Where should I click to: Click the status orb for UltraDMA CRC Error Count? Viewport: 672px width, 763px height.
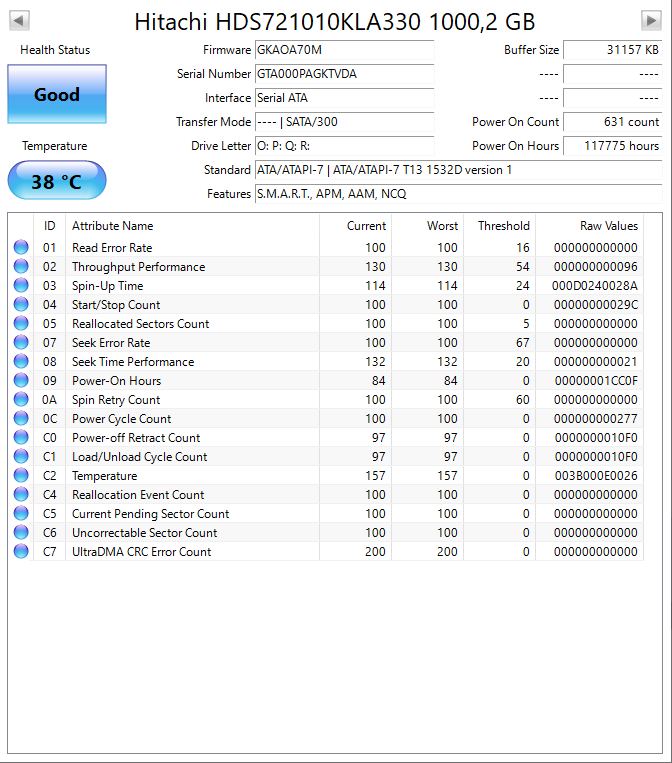click(21, 551)
